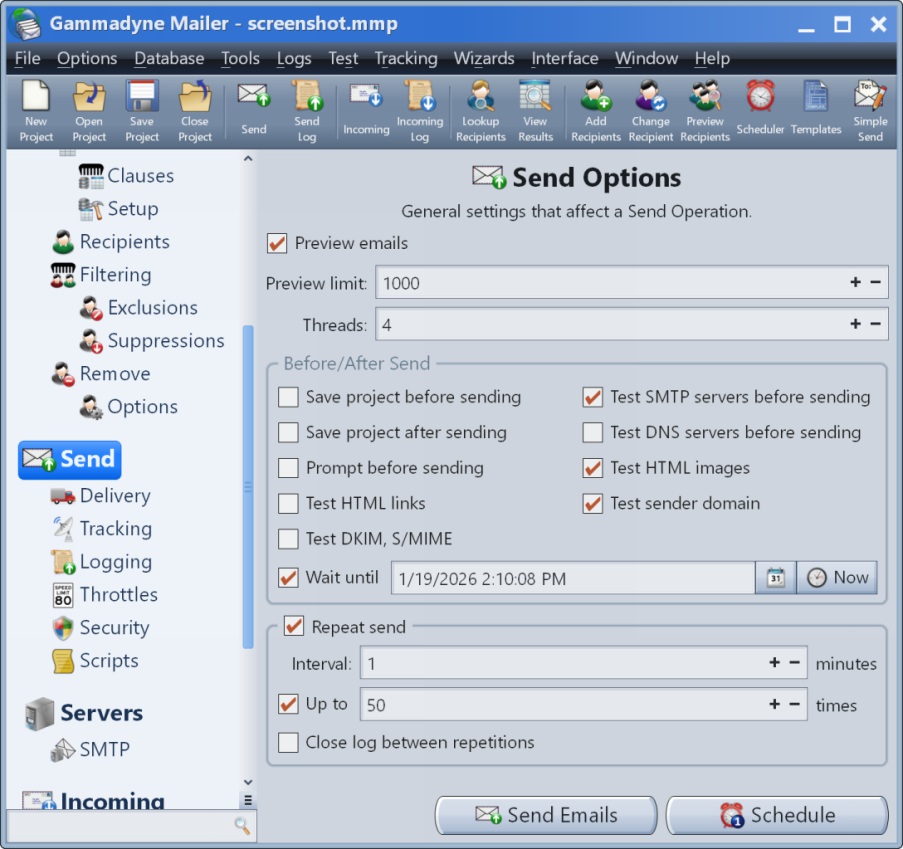Click the sidebar splitter grip handle
Image resolution: width=903 pixels, height=849 pixels.
coord(248,487)
